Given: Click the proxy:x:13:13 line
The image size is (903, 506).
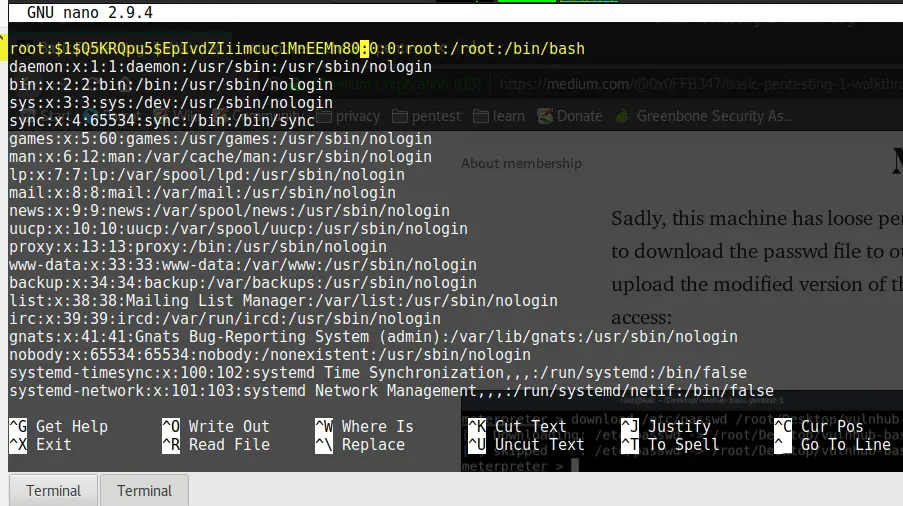Looking at the screenshot, I should [x=198, y=246].
